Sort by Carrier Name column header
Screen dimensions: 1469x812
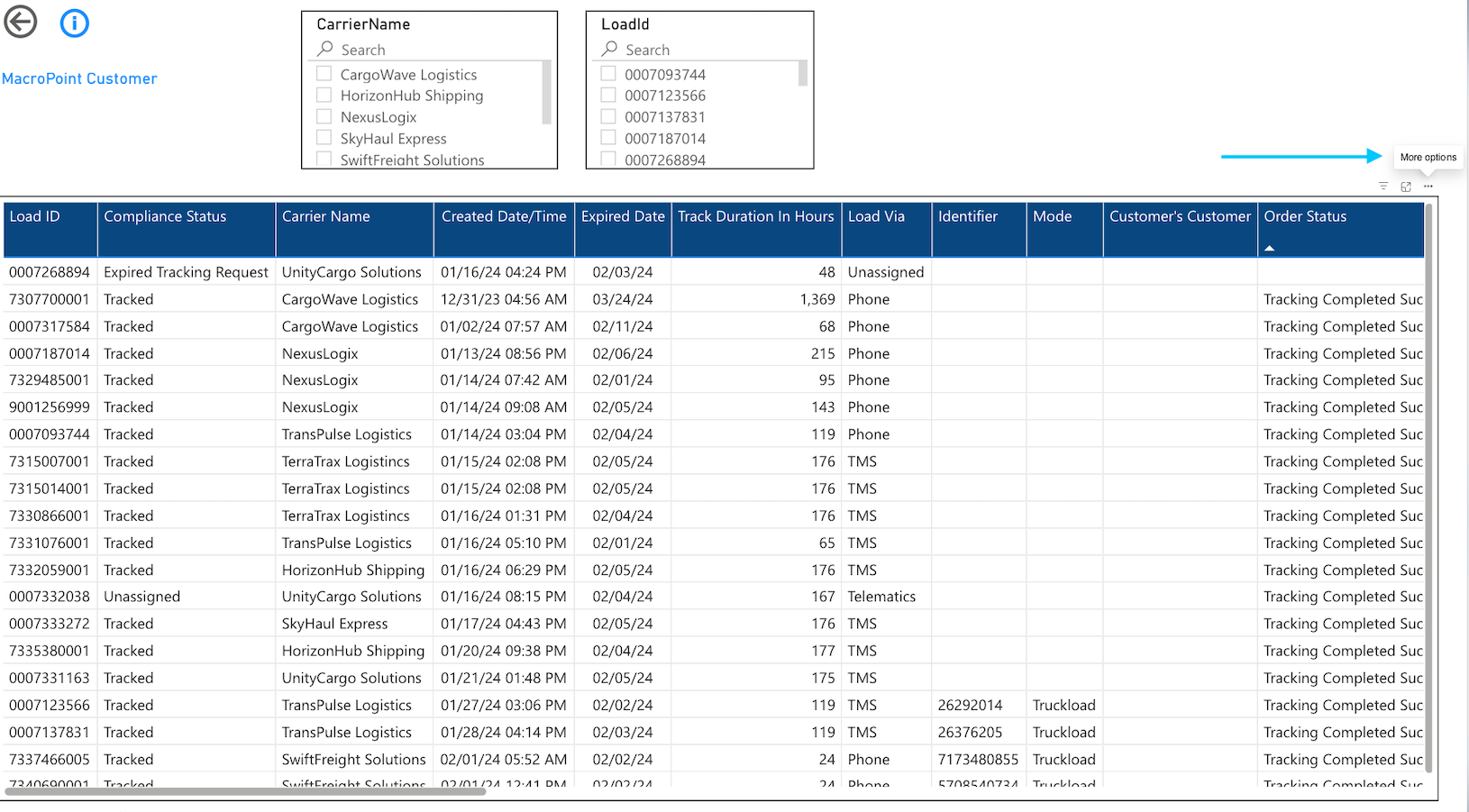point(354,230)
